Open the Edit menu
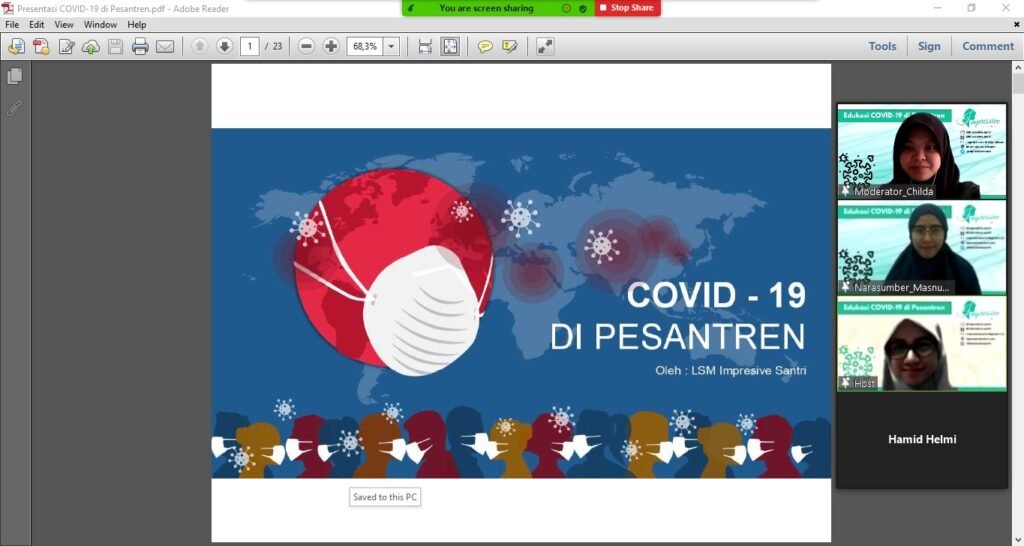The image size is (1024, 546). [x=37, y=24]
